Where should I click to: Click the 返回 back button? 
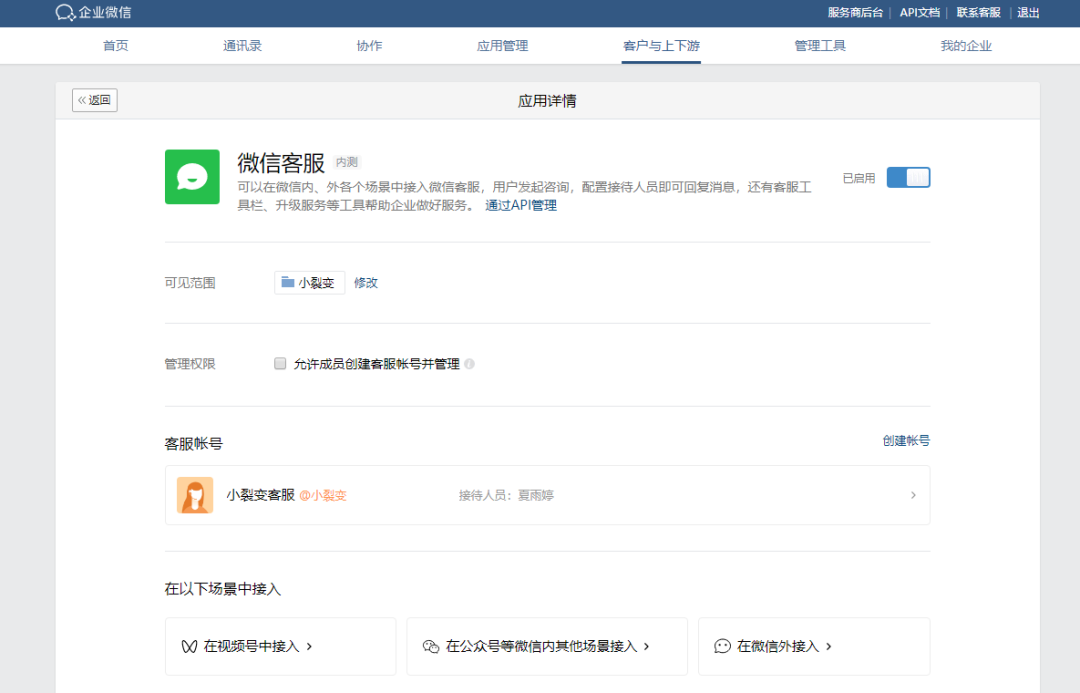pos(94,100)
